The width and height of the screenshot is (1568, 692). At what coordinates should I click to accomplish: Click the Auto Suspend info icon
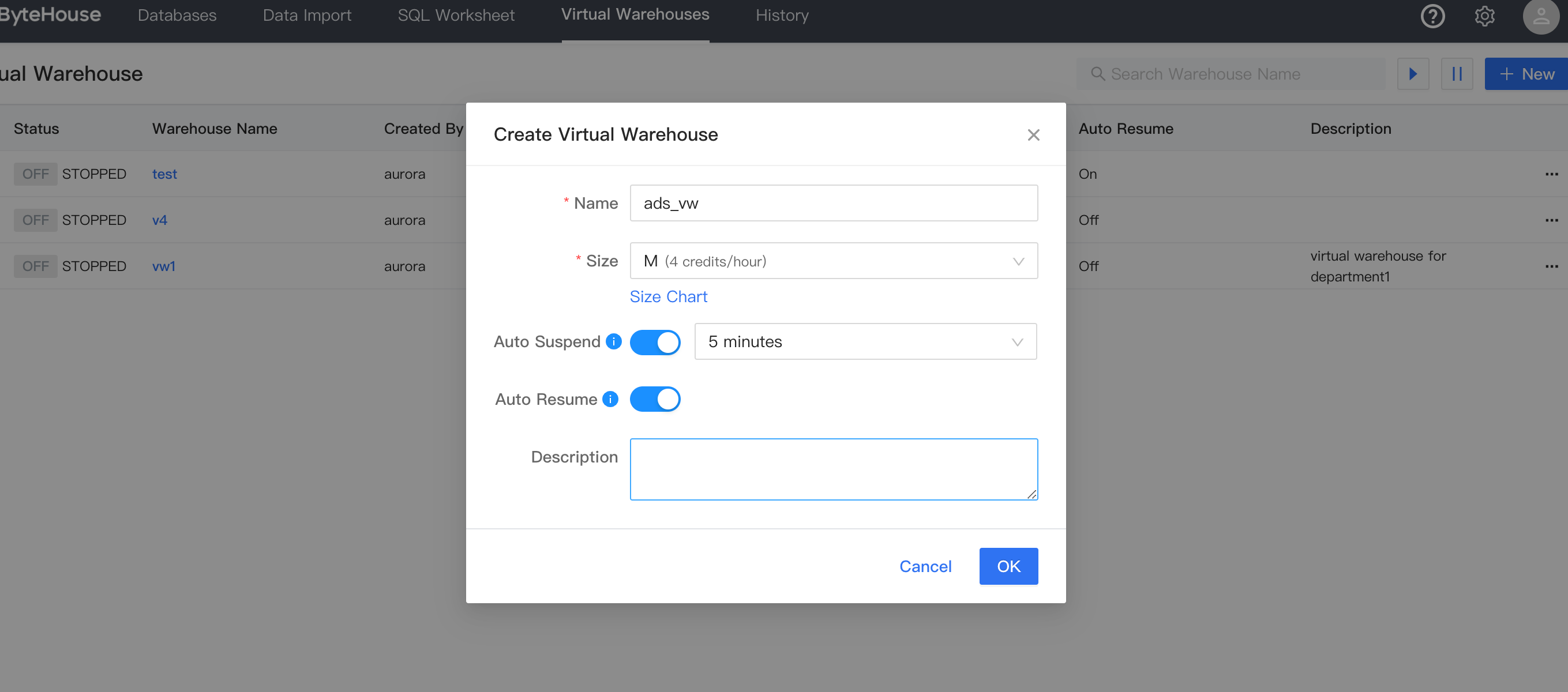[614, 341]
